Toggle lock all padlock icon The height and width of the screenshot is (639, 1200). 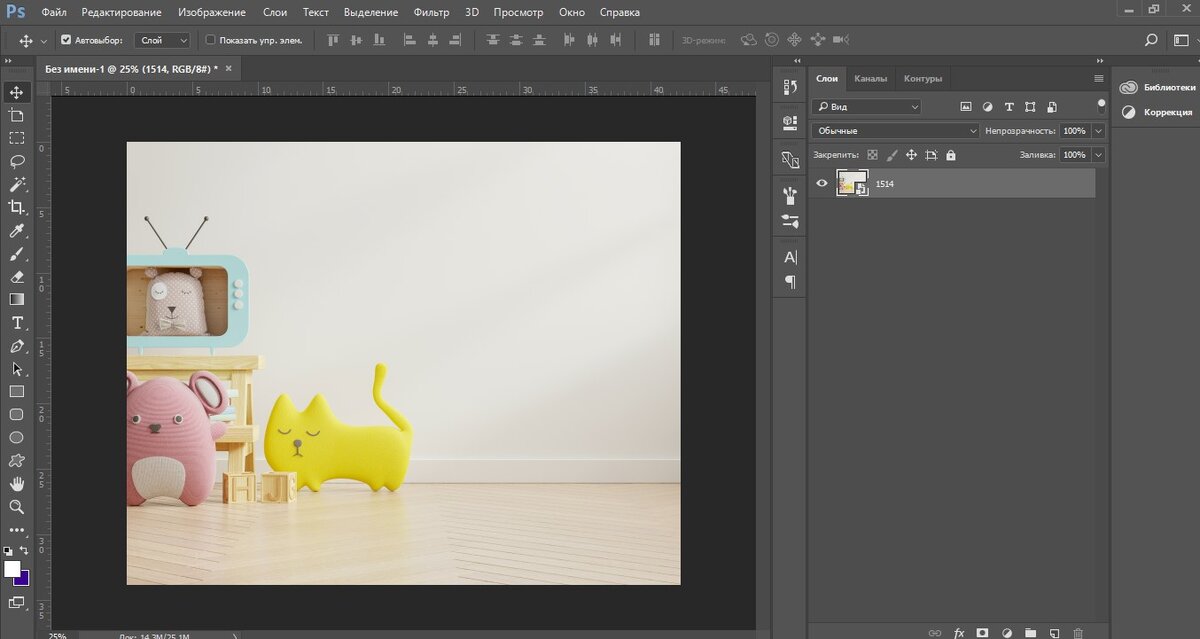point(950,155)
